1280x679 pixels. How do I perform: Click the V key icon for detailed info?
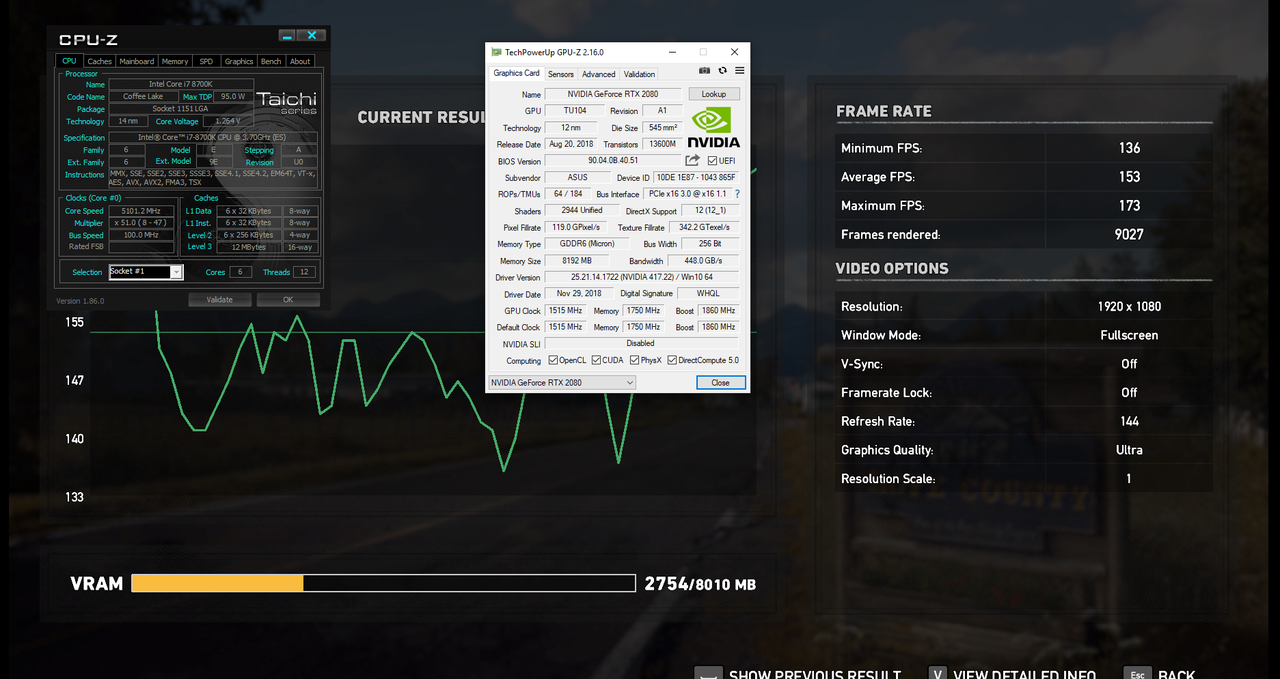(x=937, y=675)
